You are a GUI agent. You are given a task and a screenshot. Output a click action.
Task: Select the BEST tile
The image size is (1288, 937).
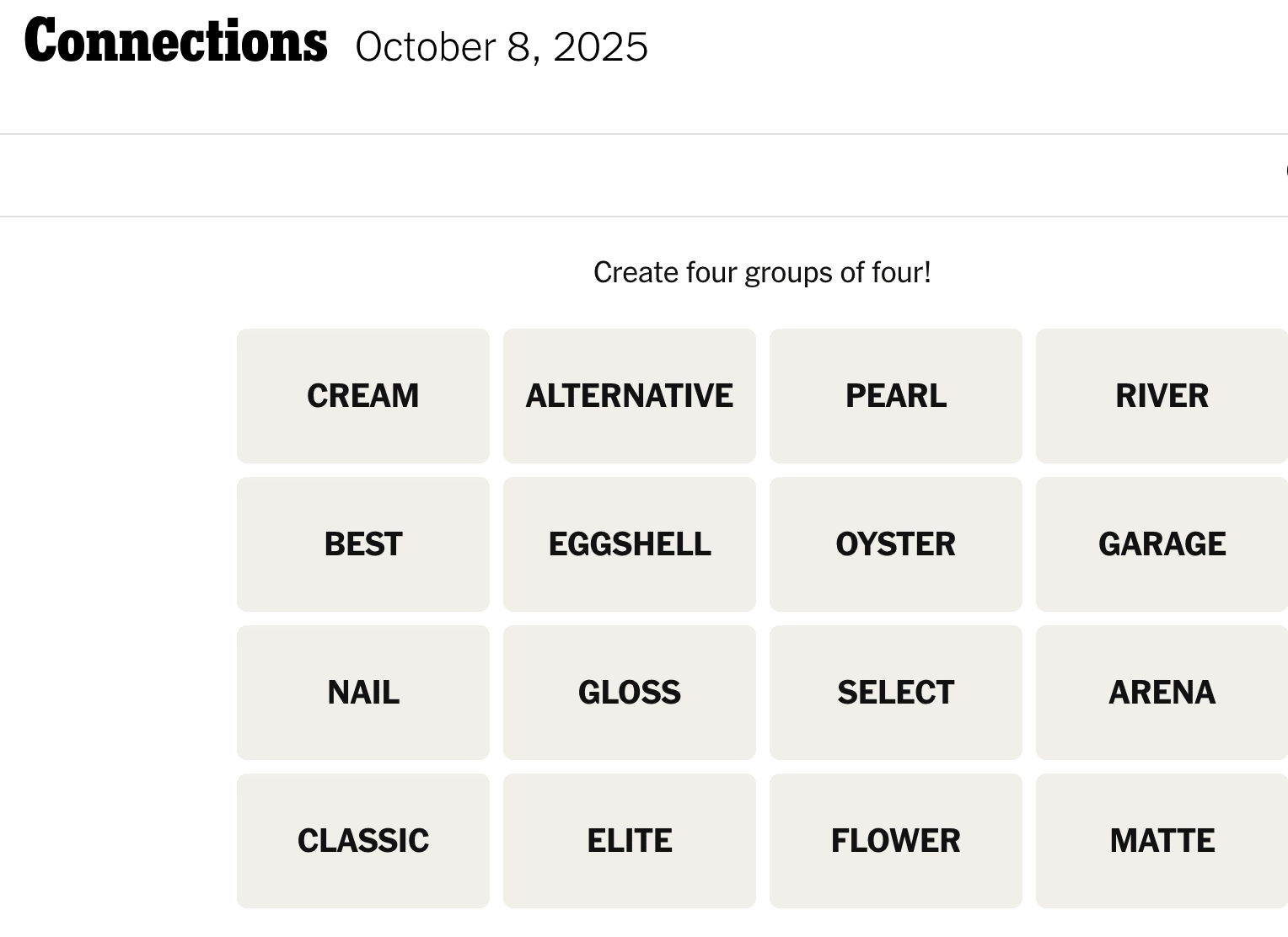(362, 543)
